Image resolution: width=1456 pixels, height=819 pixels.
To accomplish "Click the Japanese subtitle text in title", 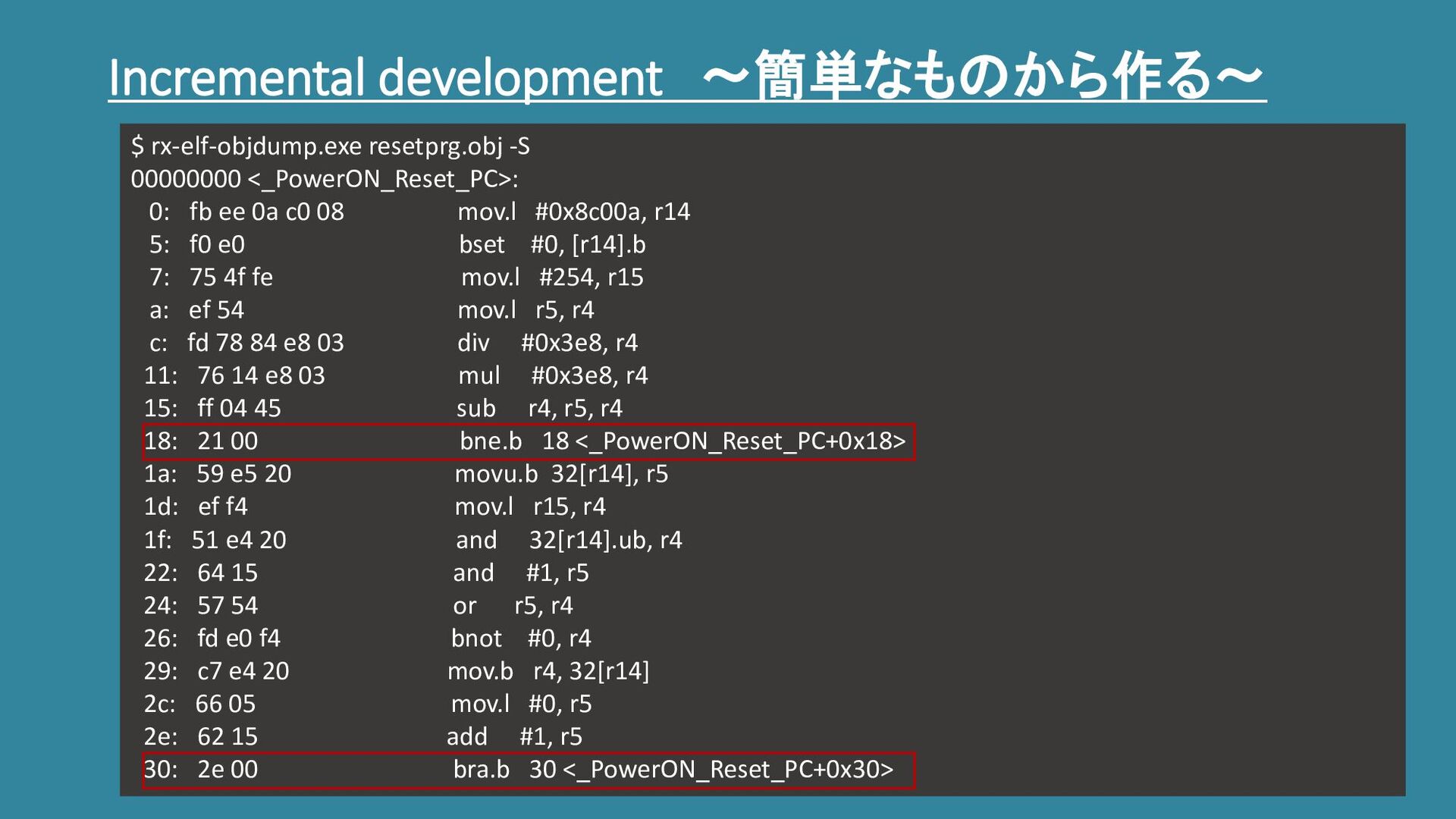I will (x=983, y=76).
